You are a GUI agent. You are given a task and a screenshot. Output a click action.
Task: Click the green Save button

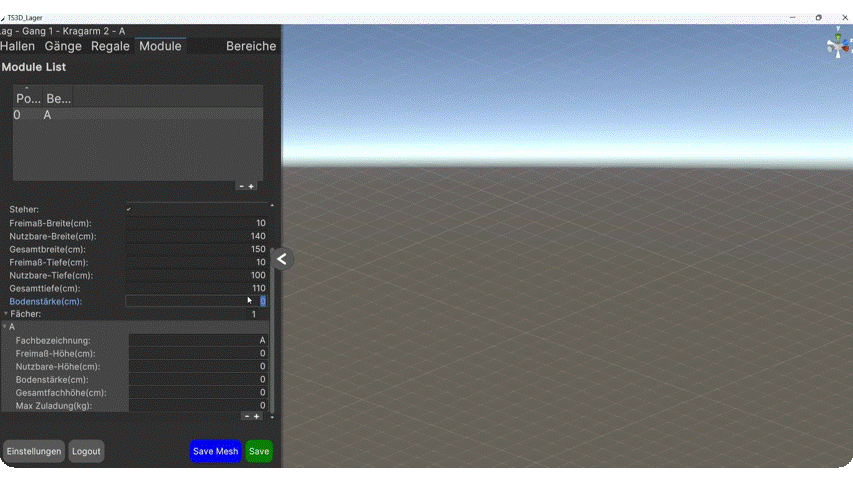[x=259, y=451]
